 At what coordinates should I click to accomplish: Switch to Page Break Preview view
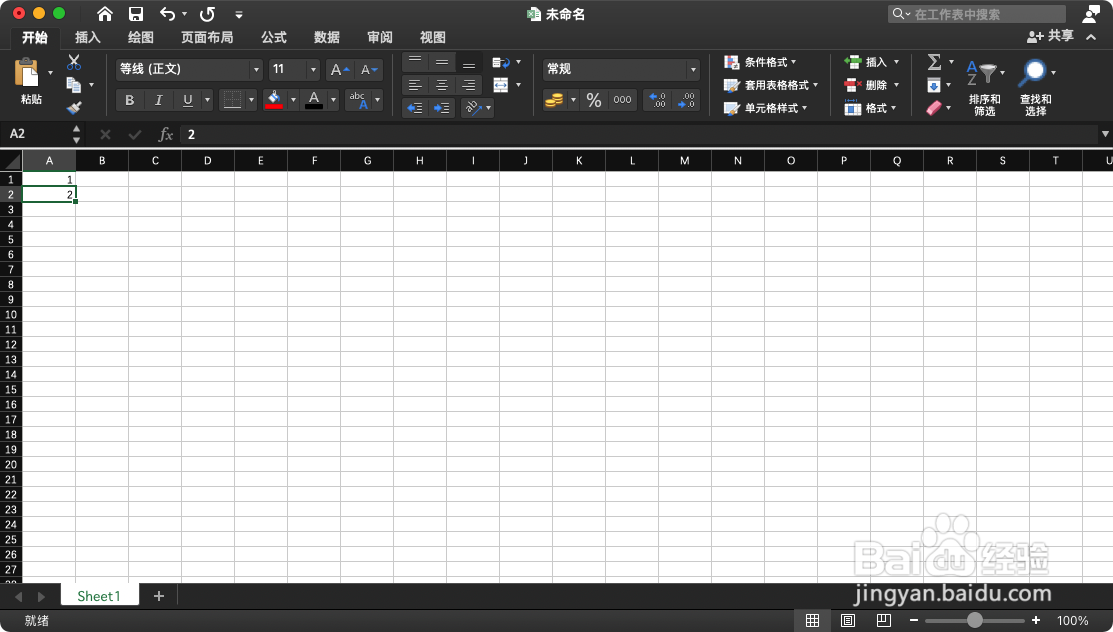884,621
